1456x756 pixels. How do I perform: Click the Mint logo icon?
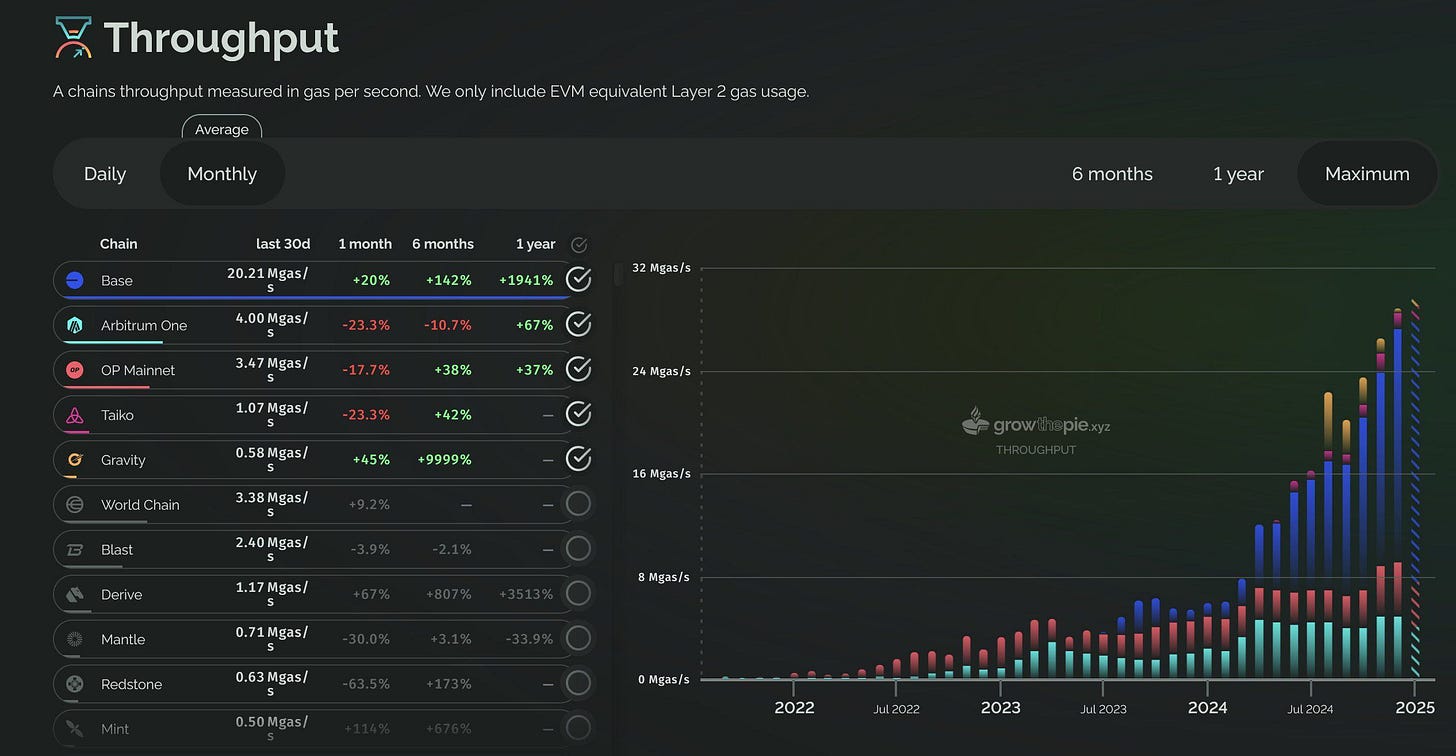coord(74,729)
